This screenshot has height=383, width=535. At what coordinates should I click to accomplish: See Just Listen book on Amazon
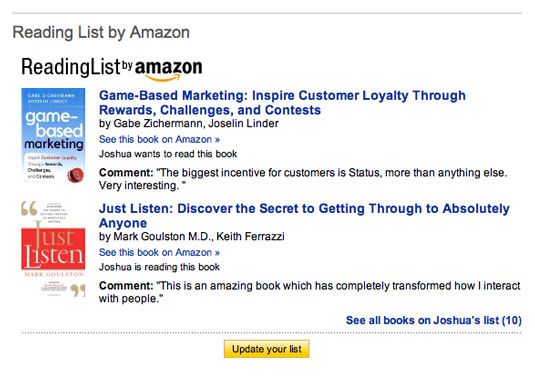tap(159, 252)
